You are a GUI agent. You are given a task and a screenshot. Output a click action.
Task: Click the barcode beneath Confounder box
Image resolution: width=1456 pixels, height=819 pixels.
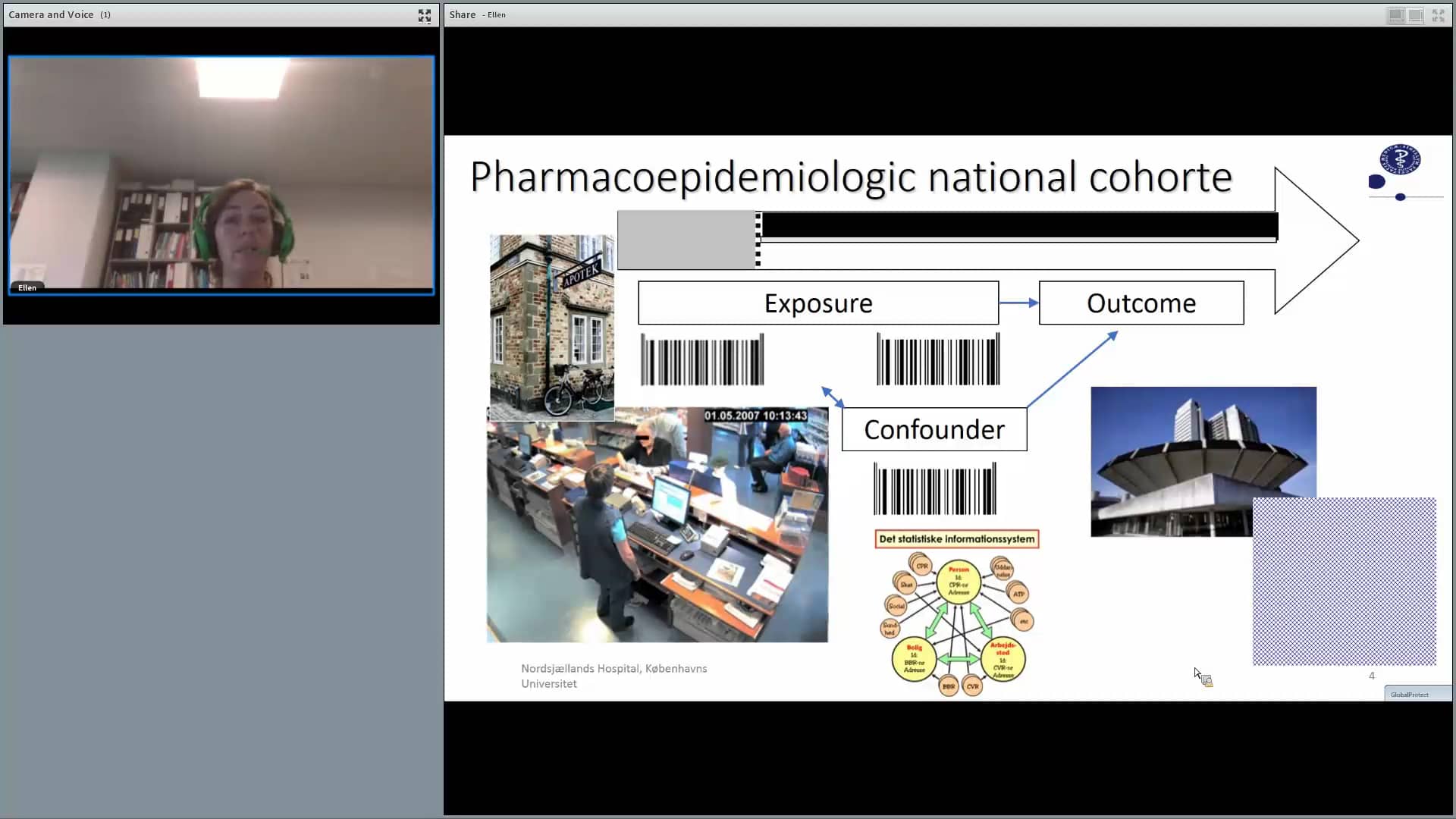934,489
